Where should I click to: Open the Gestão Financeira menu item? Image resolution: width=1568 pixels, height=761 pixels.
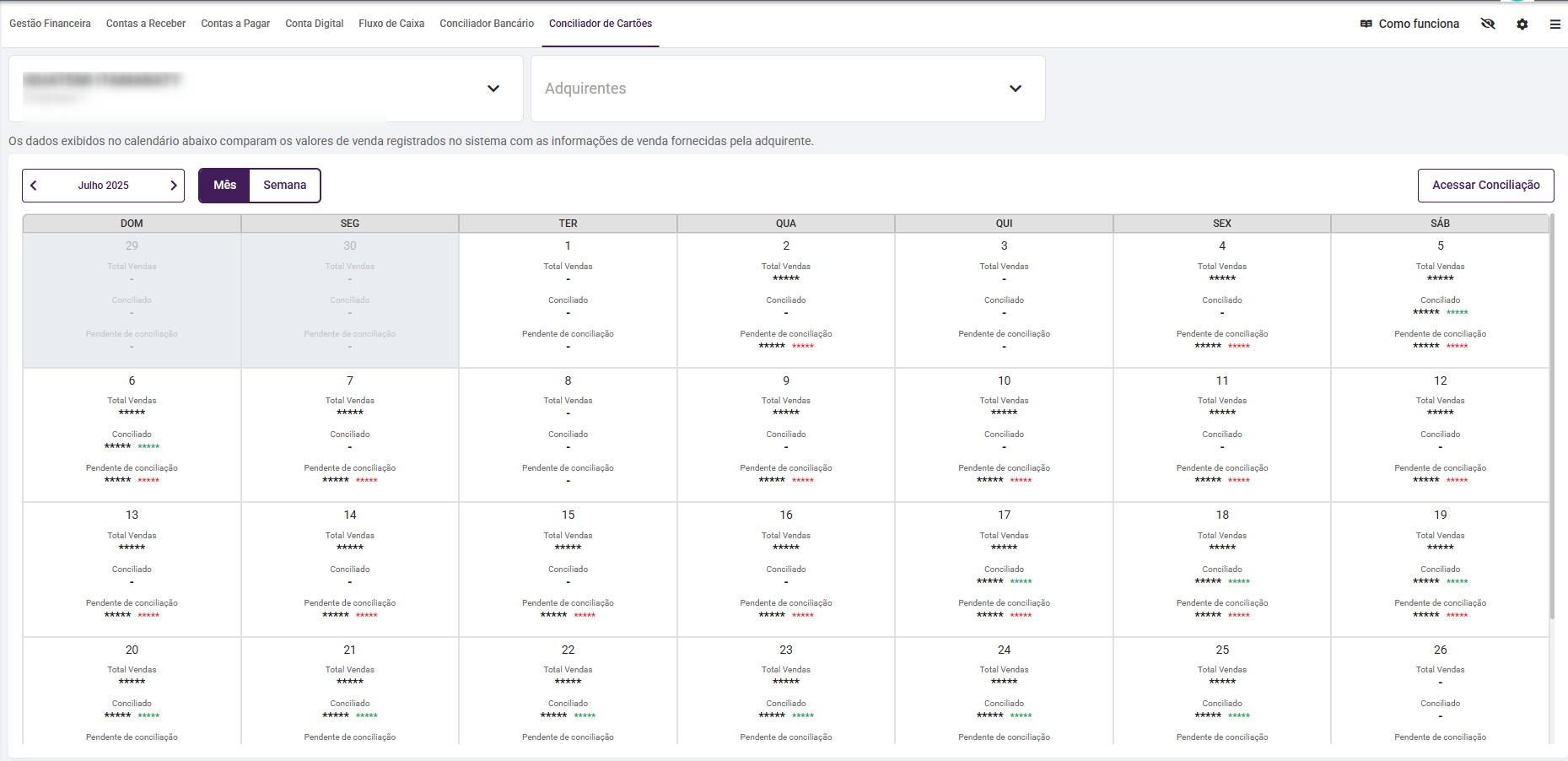50,24
